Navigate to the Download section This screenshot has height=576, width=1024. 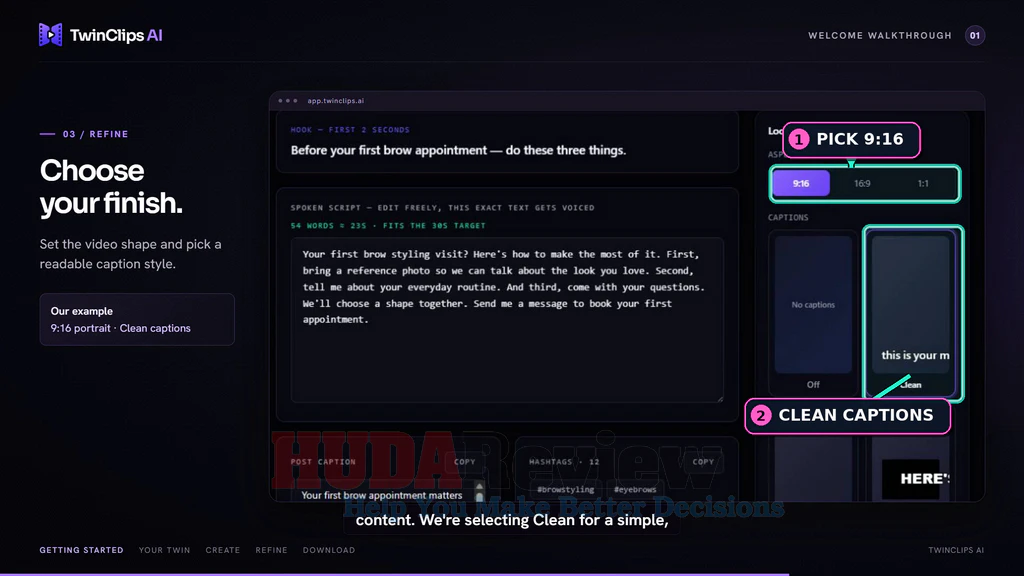point(329,550)
